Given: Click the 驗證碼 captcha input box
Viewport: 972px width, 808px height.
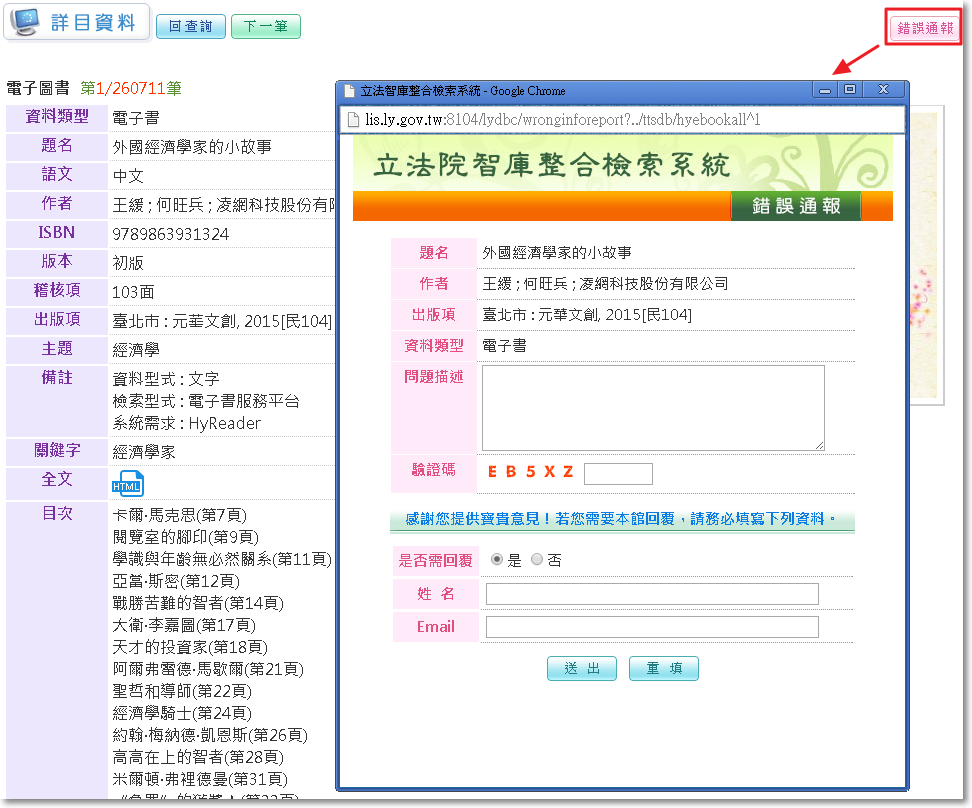Looking at the screenshot, I should click(x=618, y=473).
